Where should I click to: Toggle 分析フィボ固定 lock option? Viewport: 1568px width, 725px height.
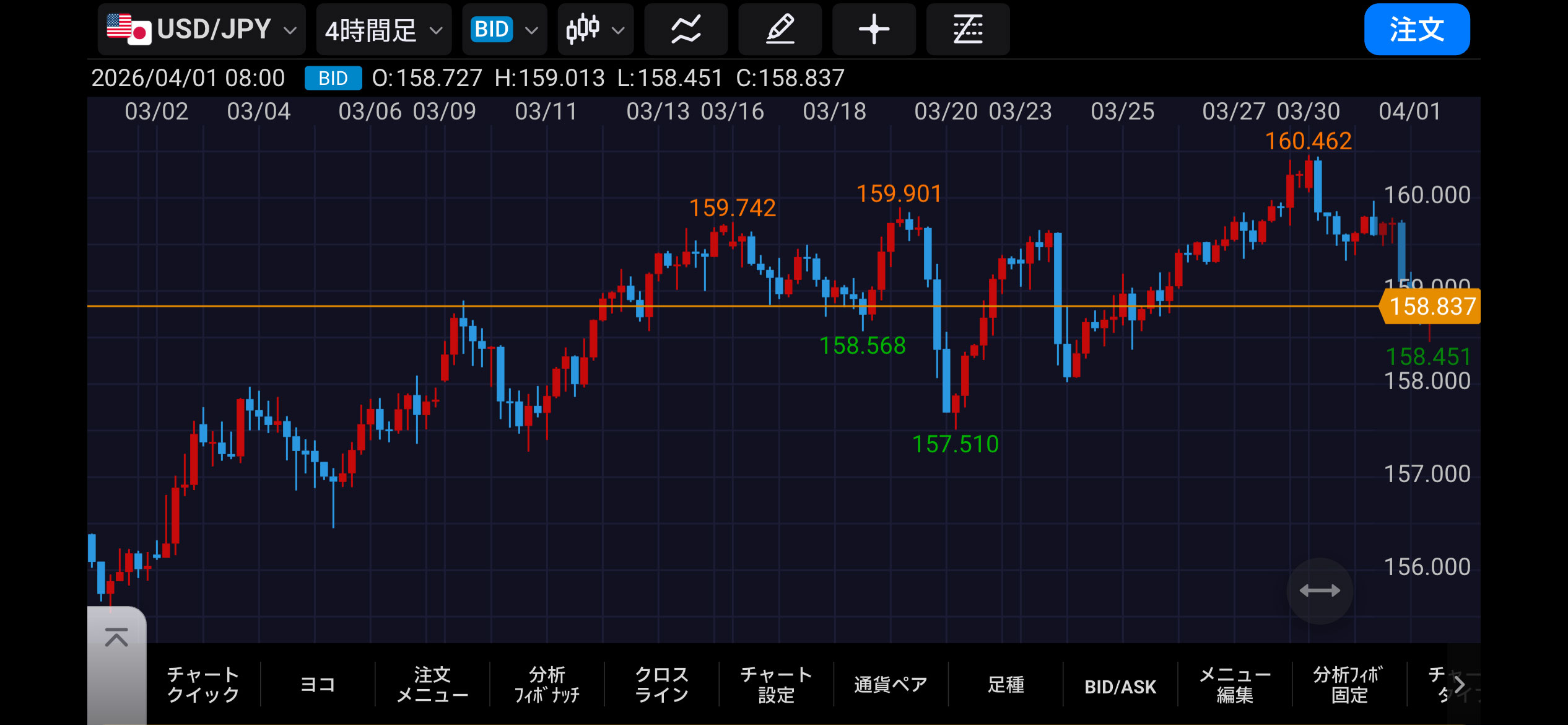click(x=1349, y=685)
